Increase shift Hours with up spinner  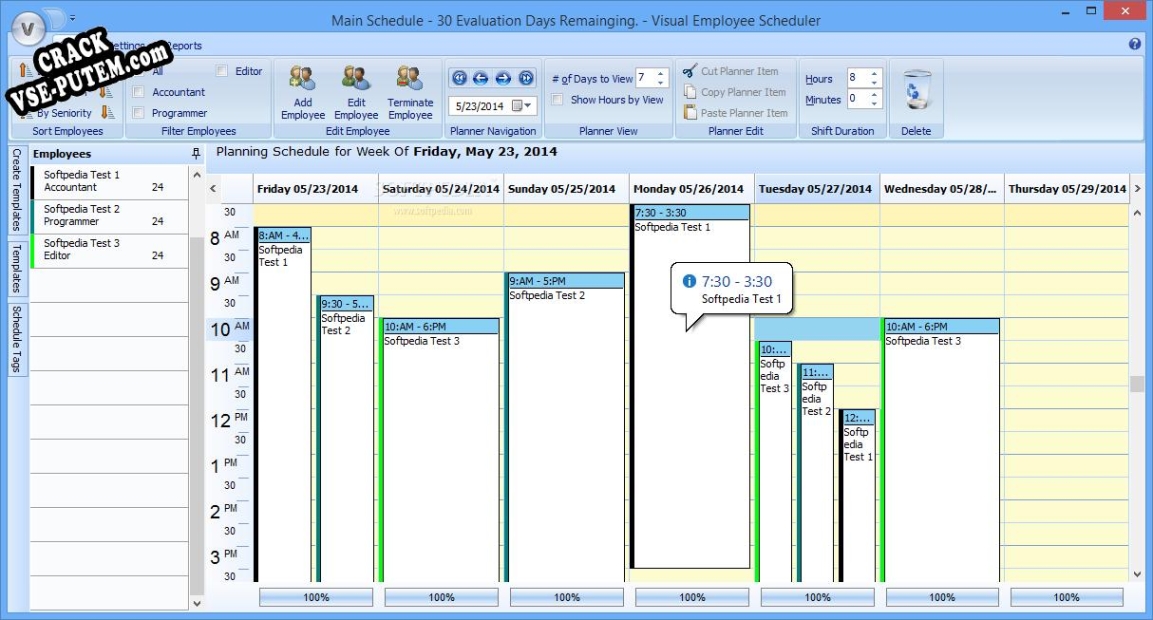(874, 73)
